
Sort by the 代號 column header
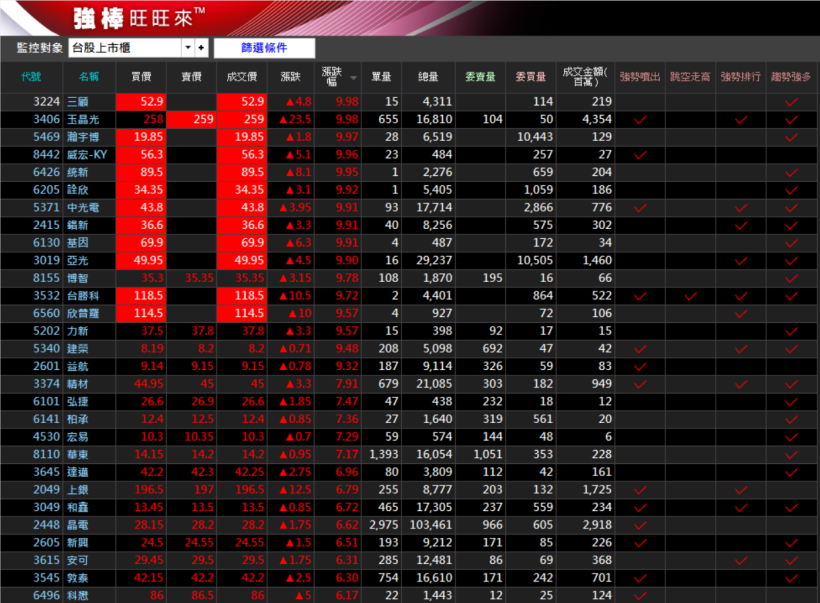(x=31, y=77)
